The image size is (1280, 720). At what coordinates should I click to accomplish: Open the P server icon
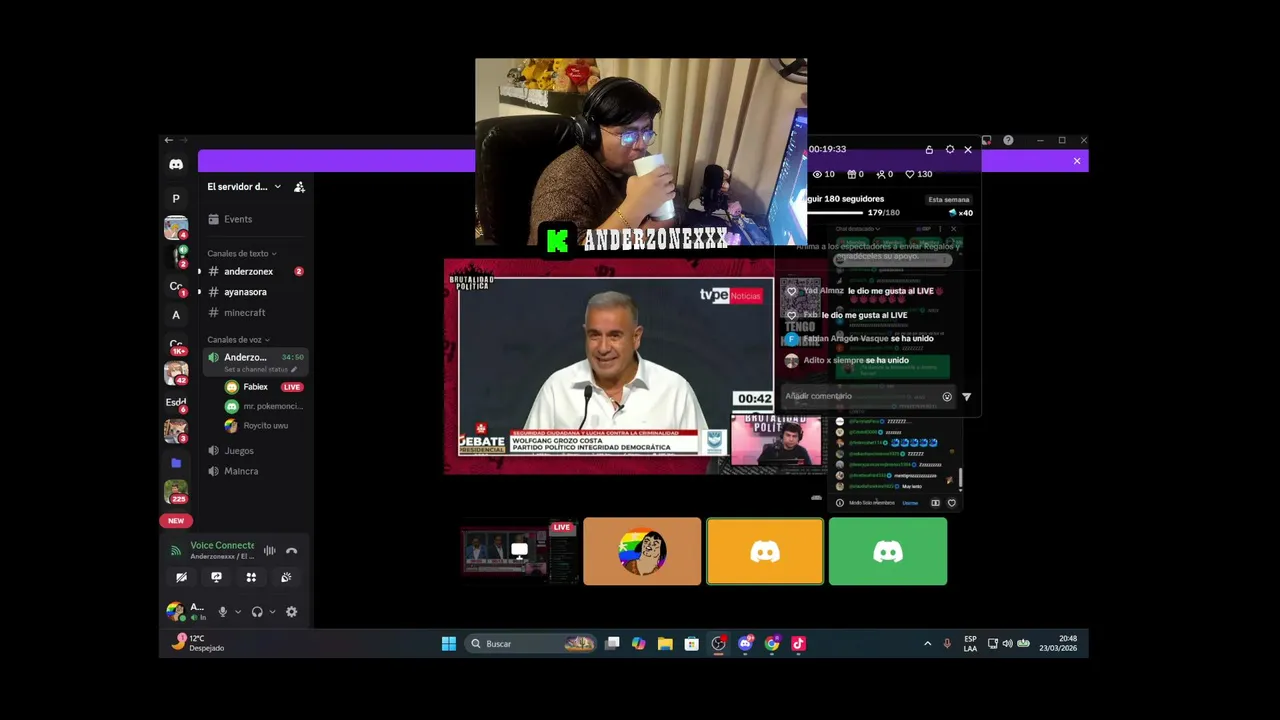(x=176, y=198)
